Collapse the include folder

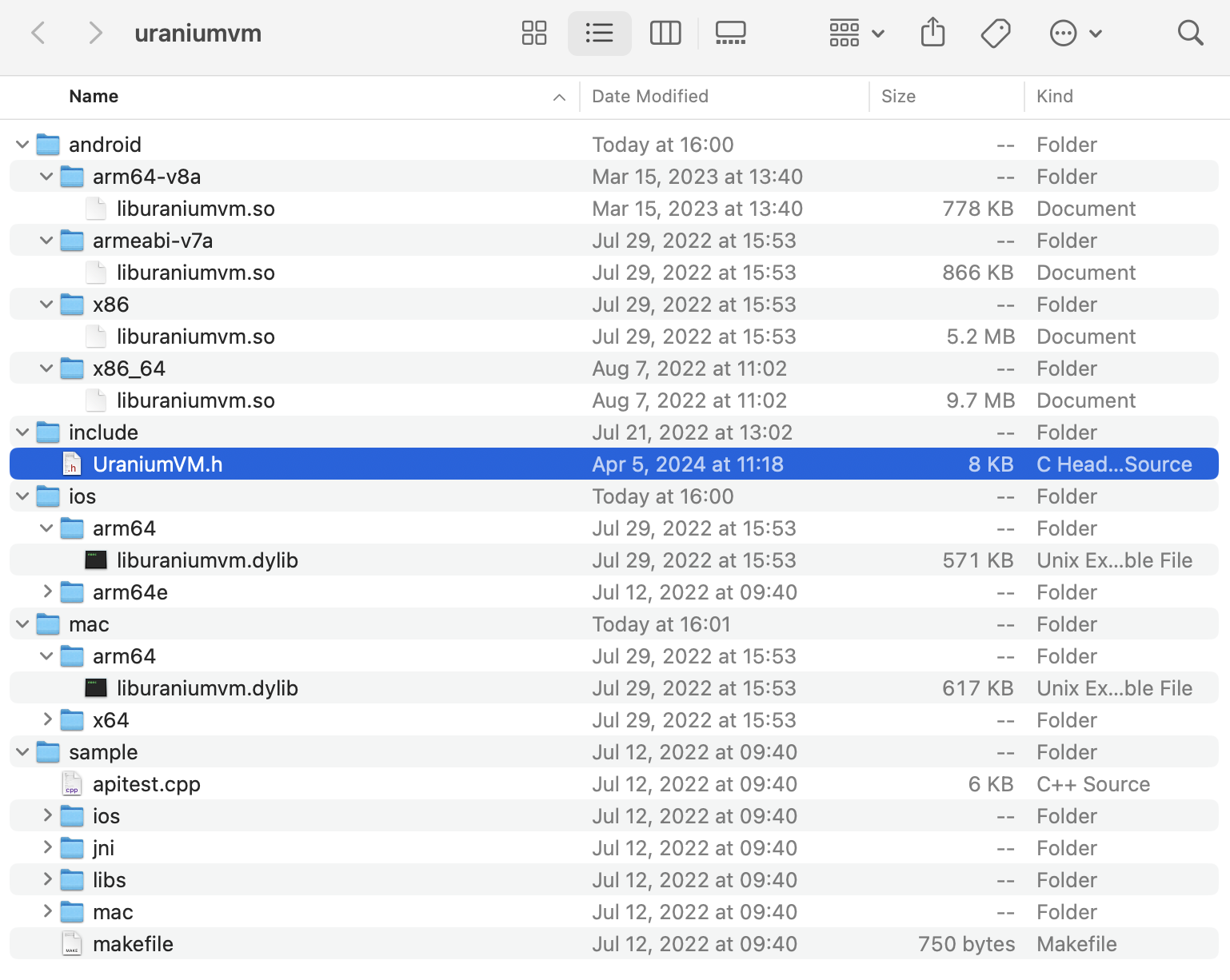[x=22, y=432]
